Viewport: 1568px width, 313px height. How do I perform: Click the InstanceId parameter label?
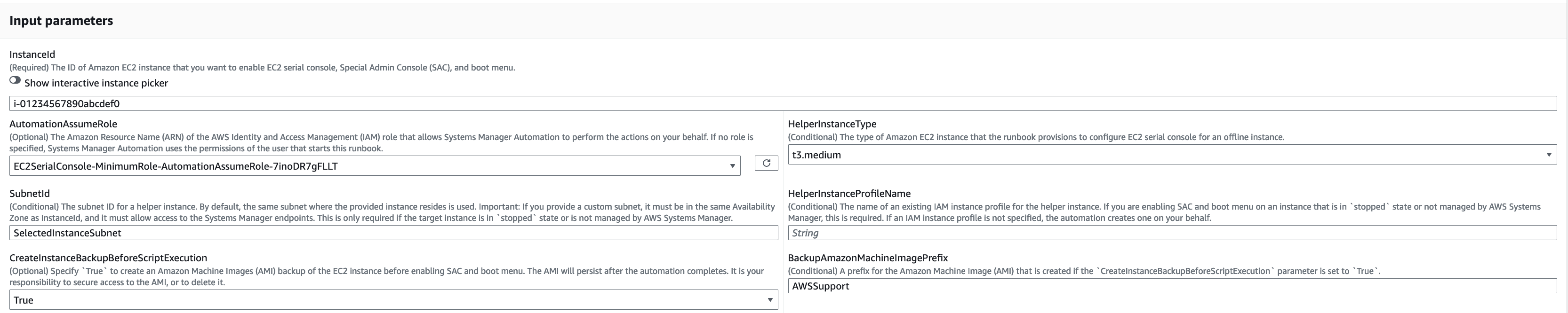(x=32, y=54)
